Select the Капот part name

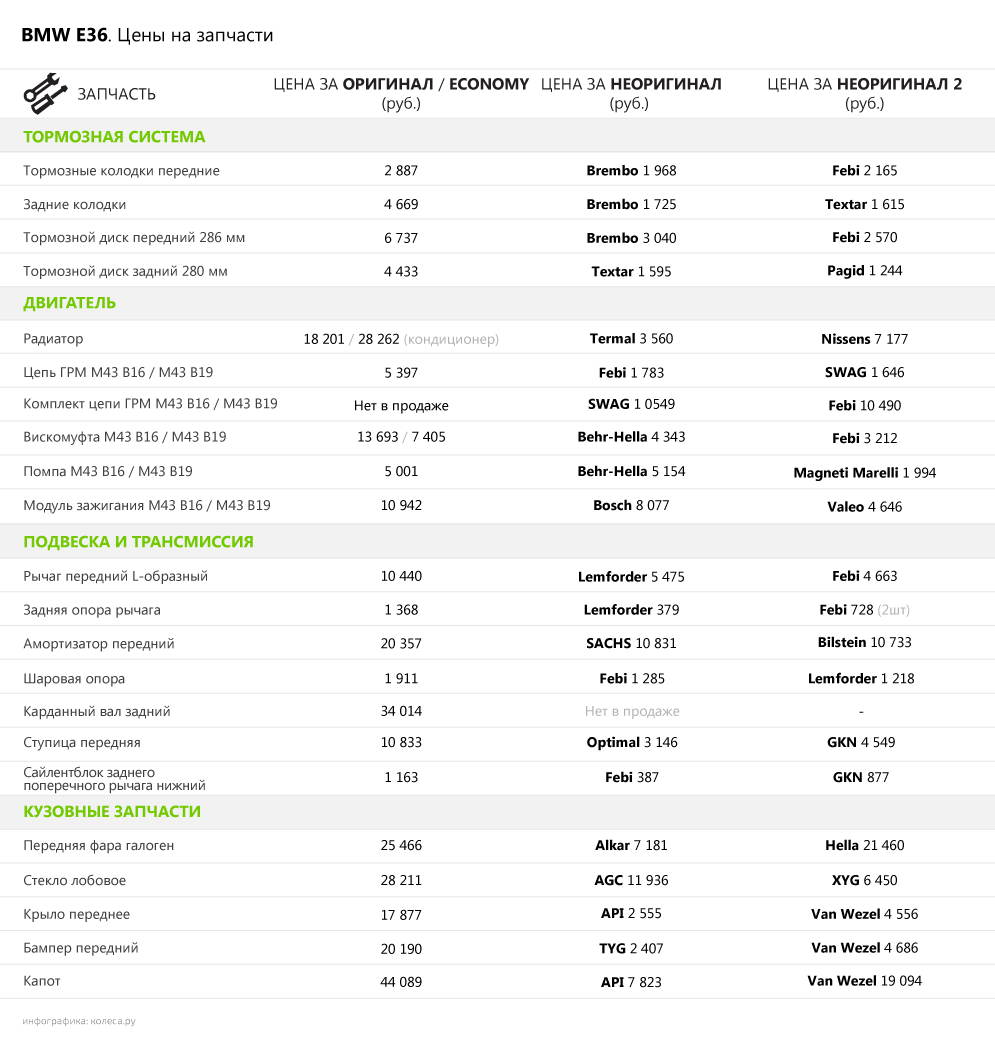point(42,981)
